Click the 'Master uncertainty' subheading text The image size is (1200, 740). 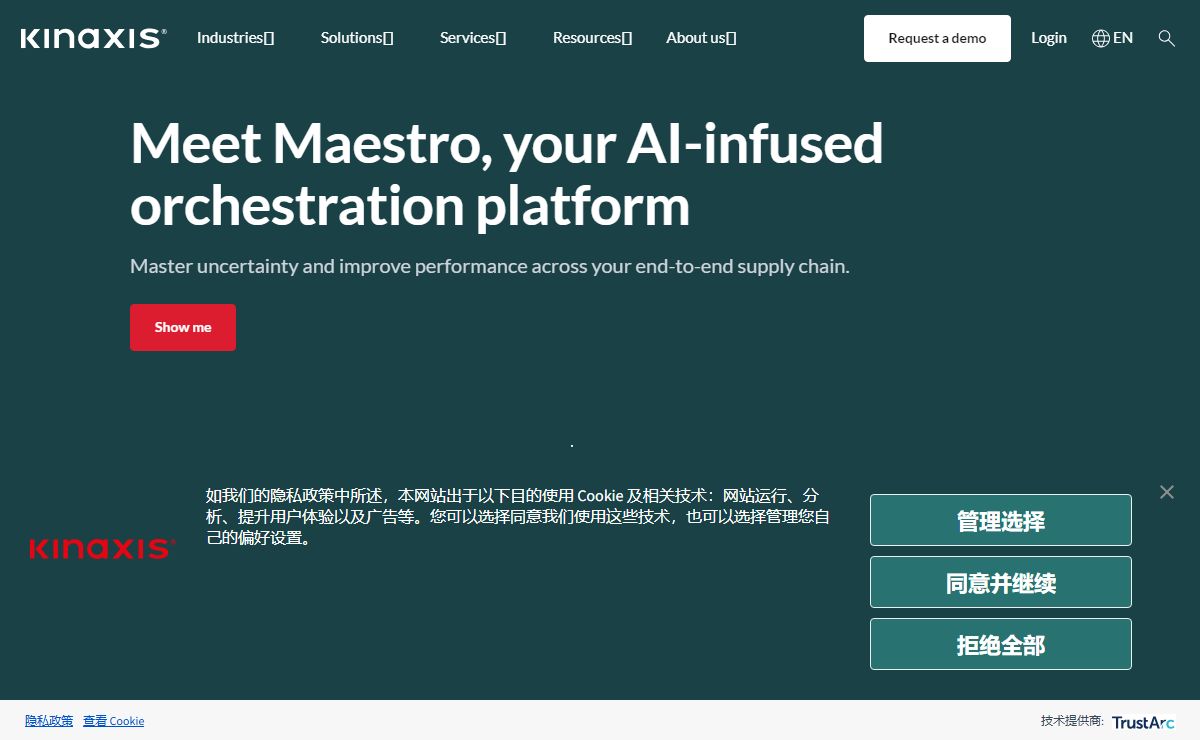click(490, 267)
